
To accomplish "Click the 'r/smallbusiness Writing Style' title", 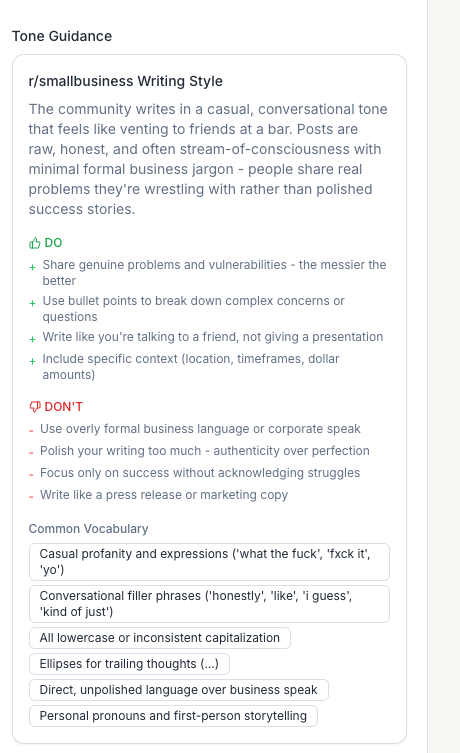I will click(x=126, y=81).
